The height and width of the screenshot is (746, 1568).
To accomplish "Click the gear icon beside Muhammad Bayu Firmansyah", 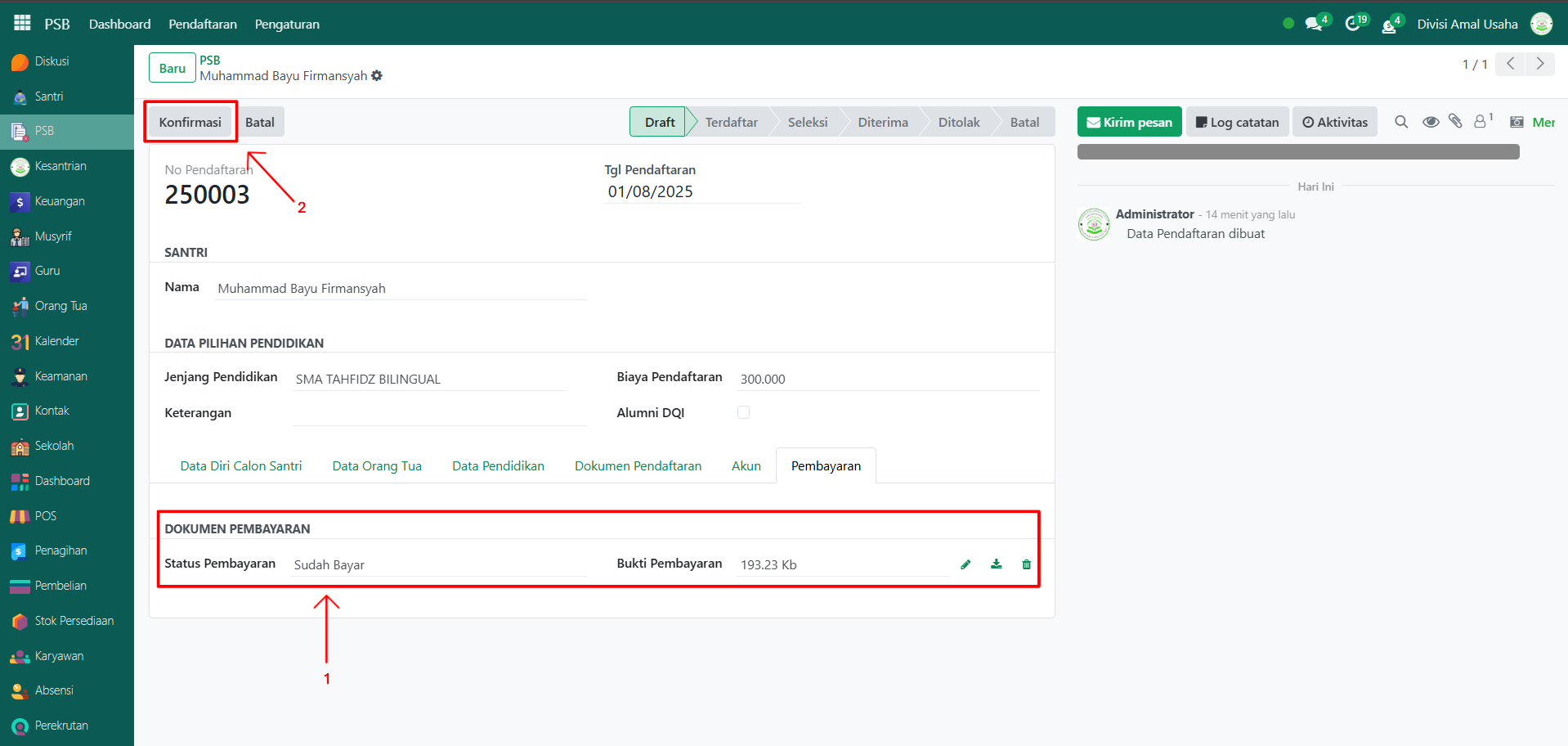I will pos(377,76).
